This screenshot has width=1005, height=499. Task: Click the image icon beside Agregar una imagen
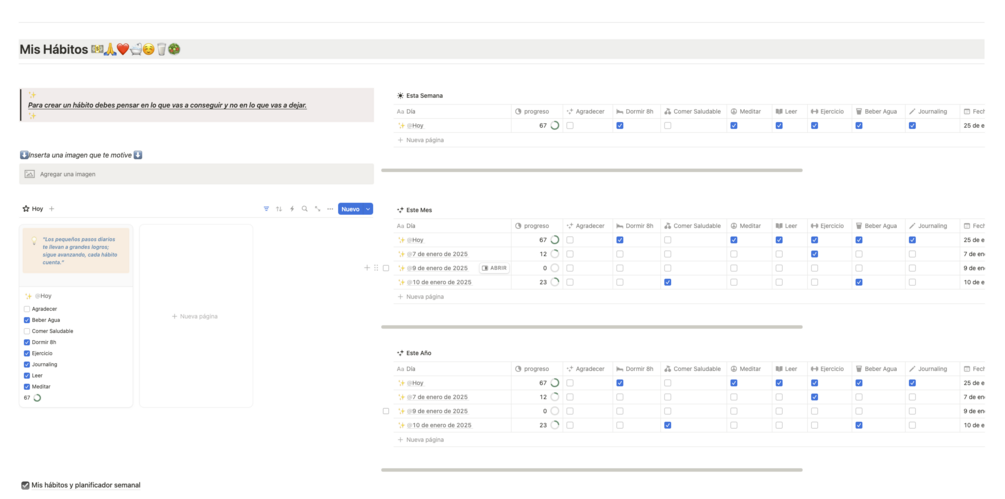(30, 174)
